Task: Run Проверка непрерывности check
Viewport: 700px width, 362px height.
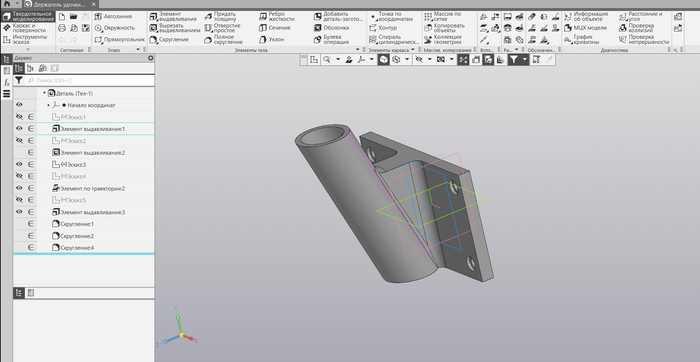Action: tap(644, 39)
